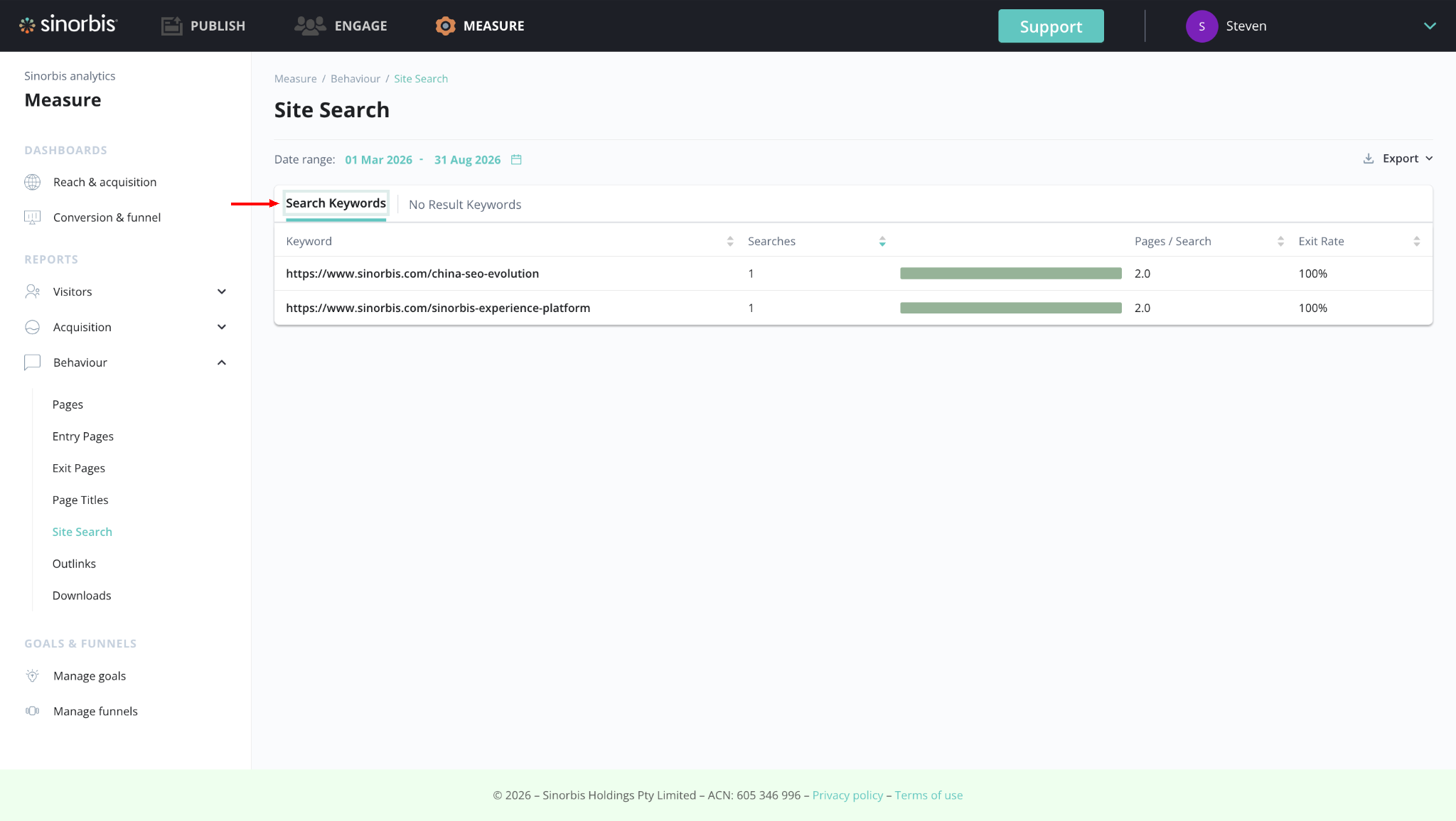This screenshot has height=821, width=1456.
Task: Click the sinorbis-experience-platform searches bar
Action: coord(1011,308)
